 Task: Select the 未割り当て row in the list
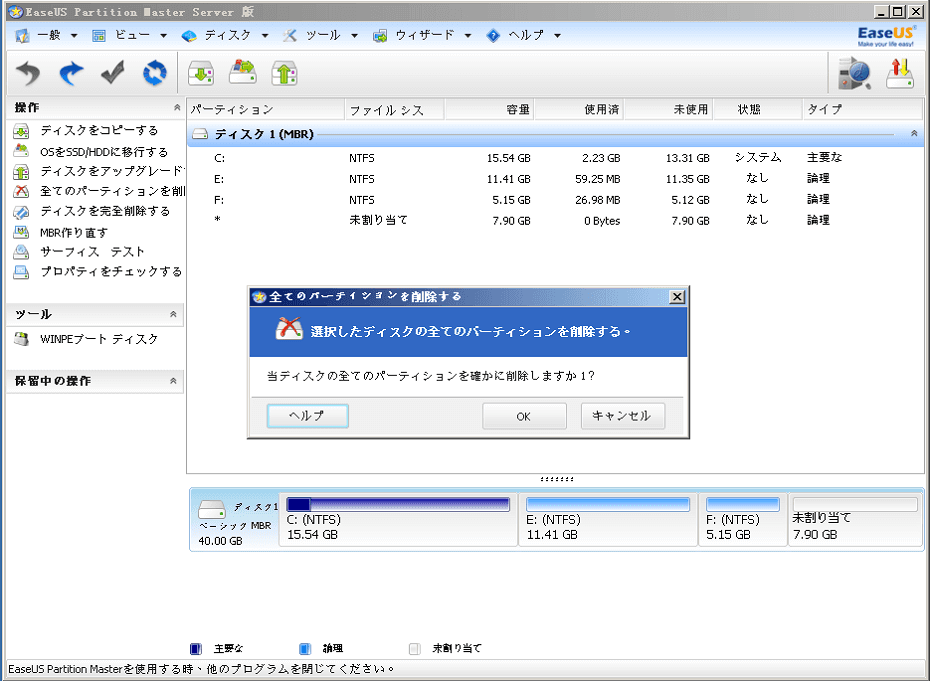tap(555, 221)
